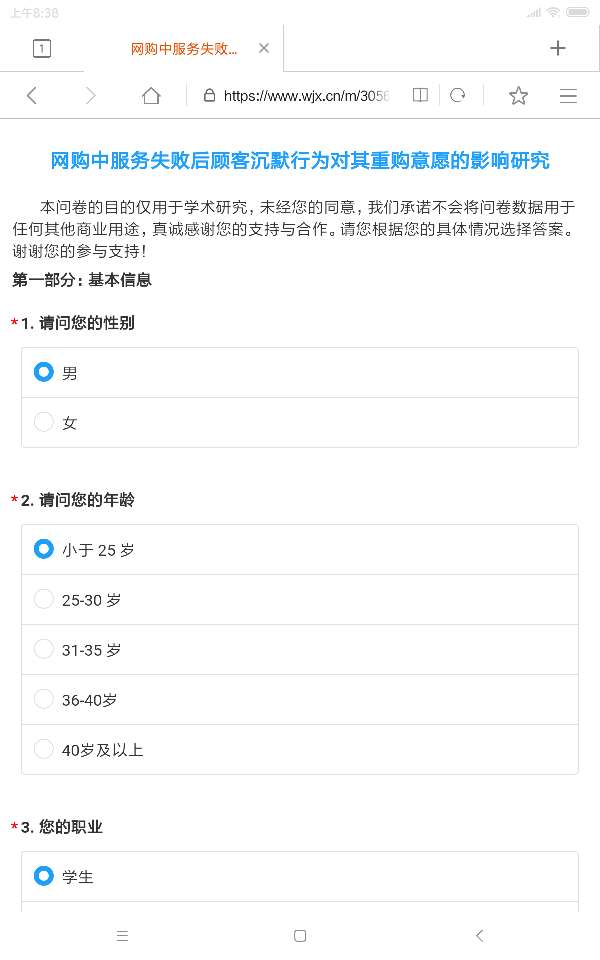Select gender option 女
This screenshot has height=960, width=600.
click(x=44, y=422)
